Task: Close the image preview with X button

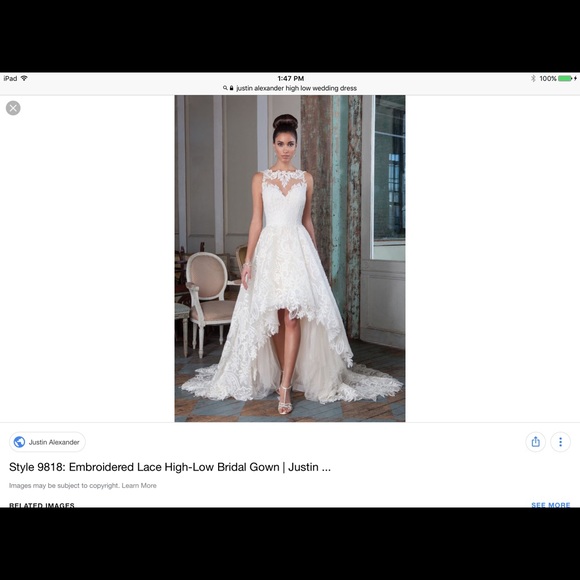Action: tap(13, 108)
